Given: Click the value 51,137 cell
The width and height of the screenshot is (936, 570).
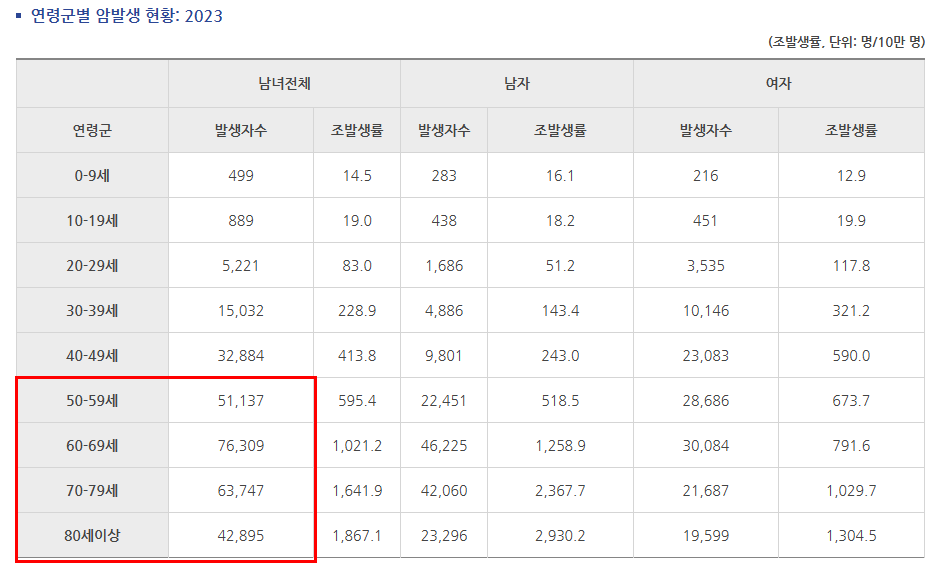Looking at the screenshot, I should [x=241, y=400].
